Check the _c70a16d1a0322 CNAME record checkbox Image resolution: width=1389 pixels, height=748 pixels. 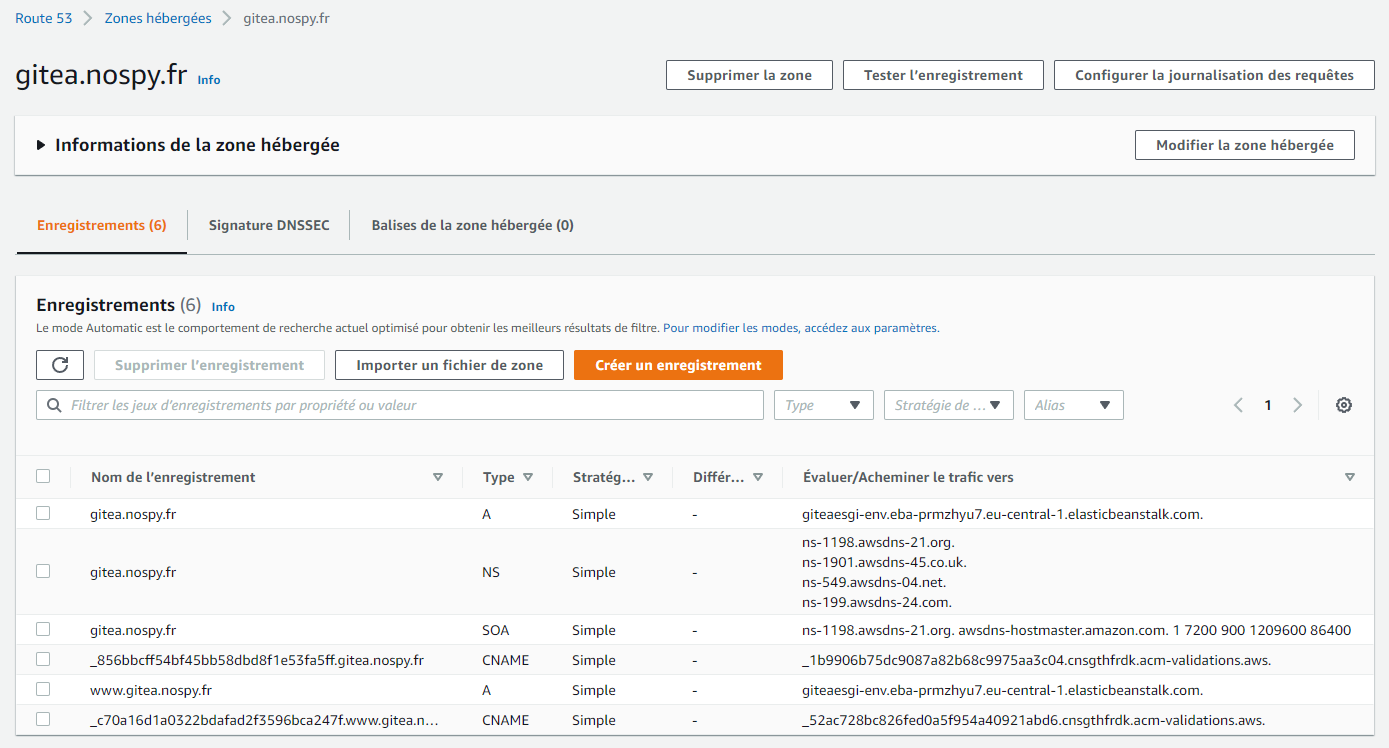(43, 719)
